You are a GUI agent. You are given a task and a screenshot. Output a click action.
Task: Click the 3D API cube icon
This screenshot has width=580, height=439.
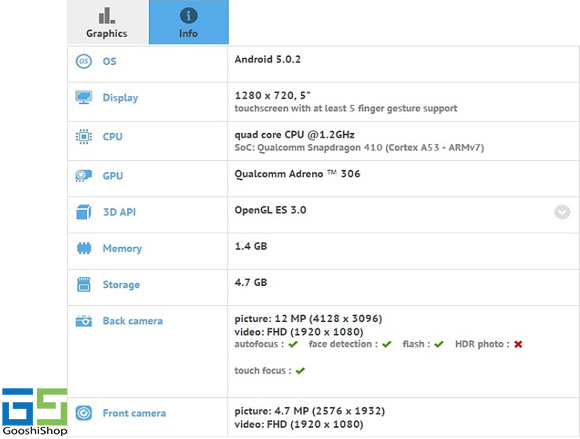[84, 212]
